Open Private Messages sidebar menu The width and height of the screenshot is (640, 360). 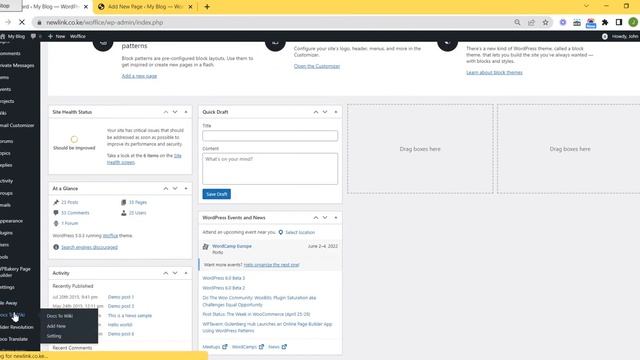point(17,65)
